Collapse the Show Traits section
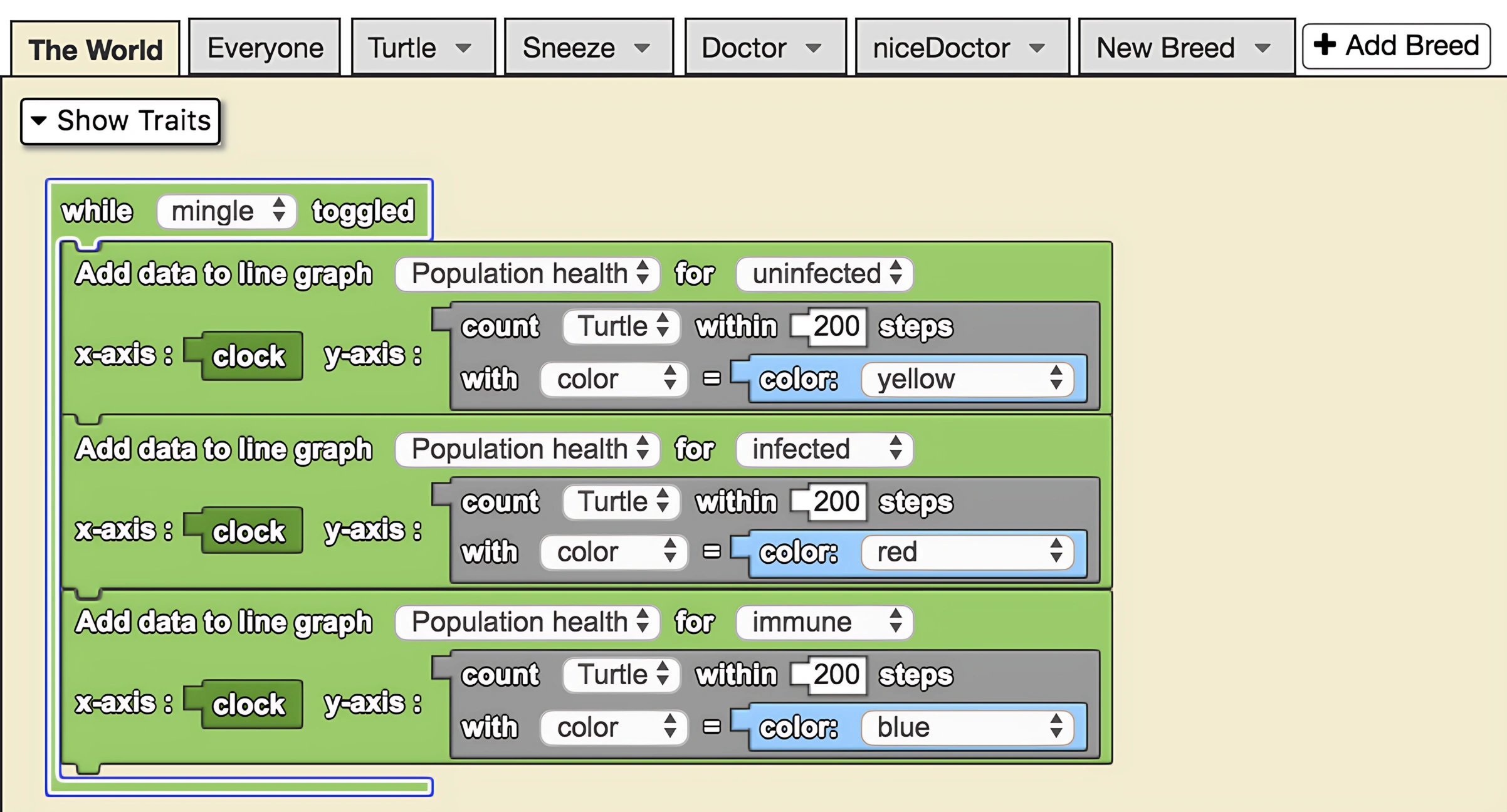 pos(120,120)
